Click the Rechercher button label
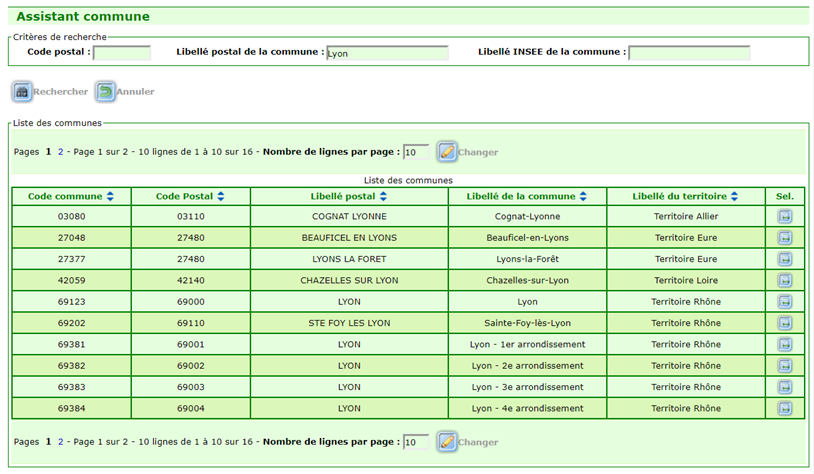Image resolution: width=814 pixels, height=474 pixels. pos(60,92)
